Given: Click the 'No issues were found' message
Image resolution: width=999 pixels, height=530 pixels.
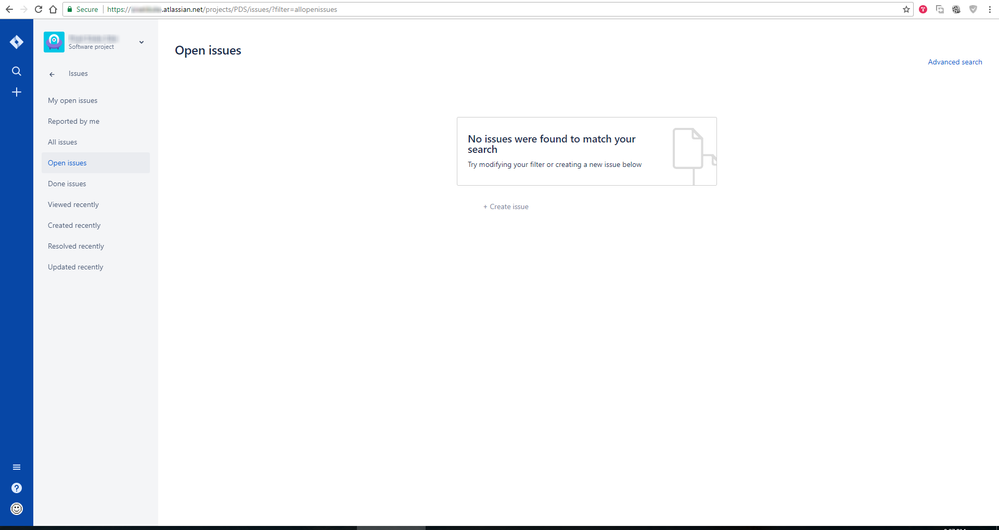Looking at the screenshot, I should [x=552, y=144].
